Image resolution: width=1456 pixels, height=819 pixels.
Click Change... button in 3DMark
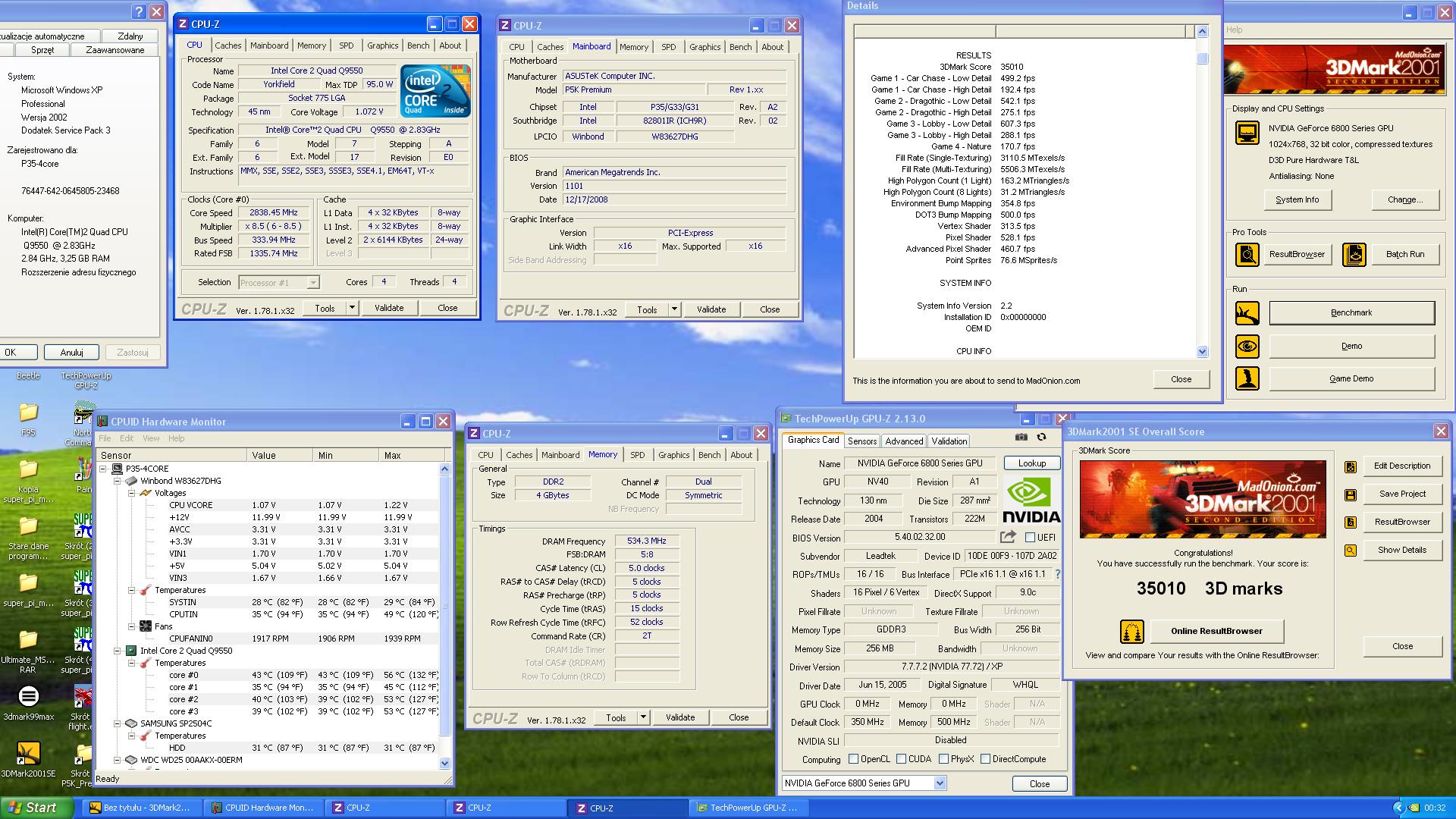click(1404, 199)
